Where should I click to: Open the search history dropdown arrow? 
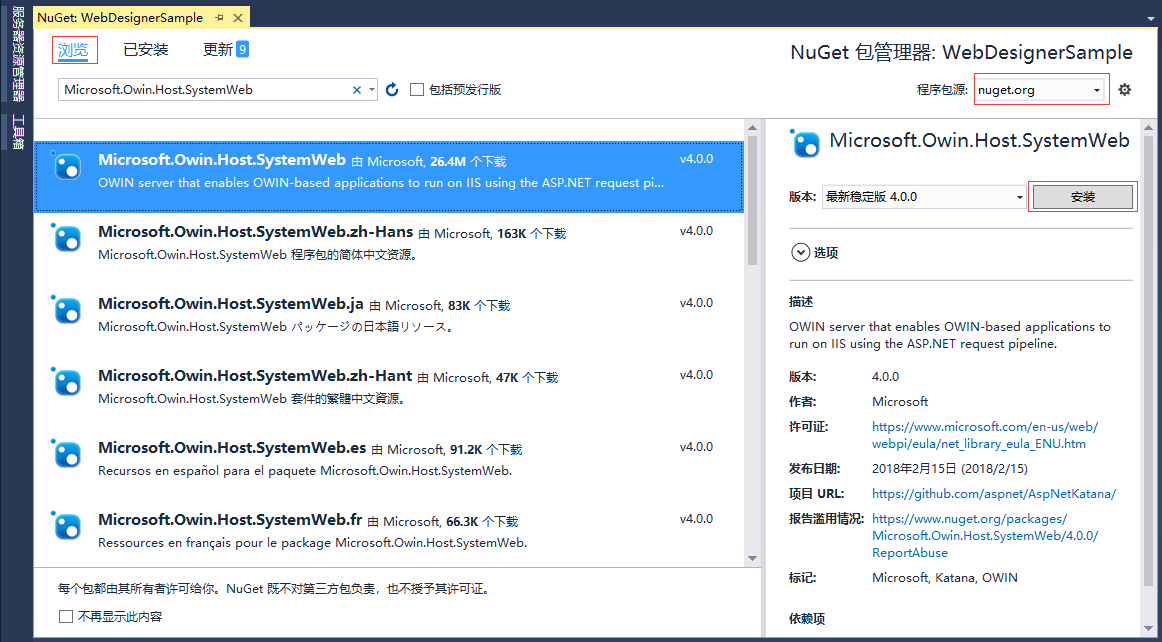click(x=371, y=90)
